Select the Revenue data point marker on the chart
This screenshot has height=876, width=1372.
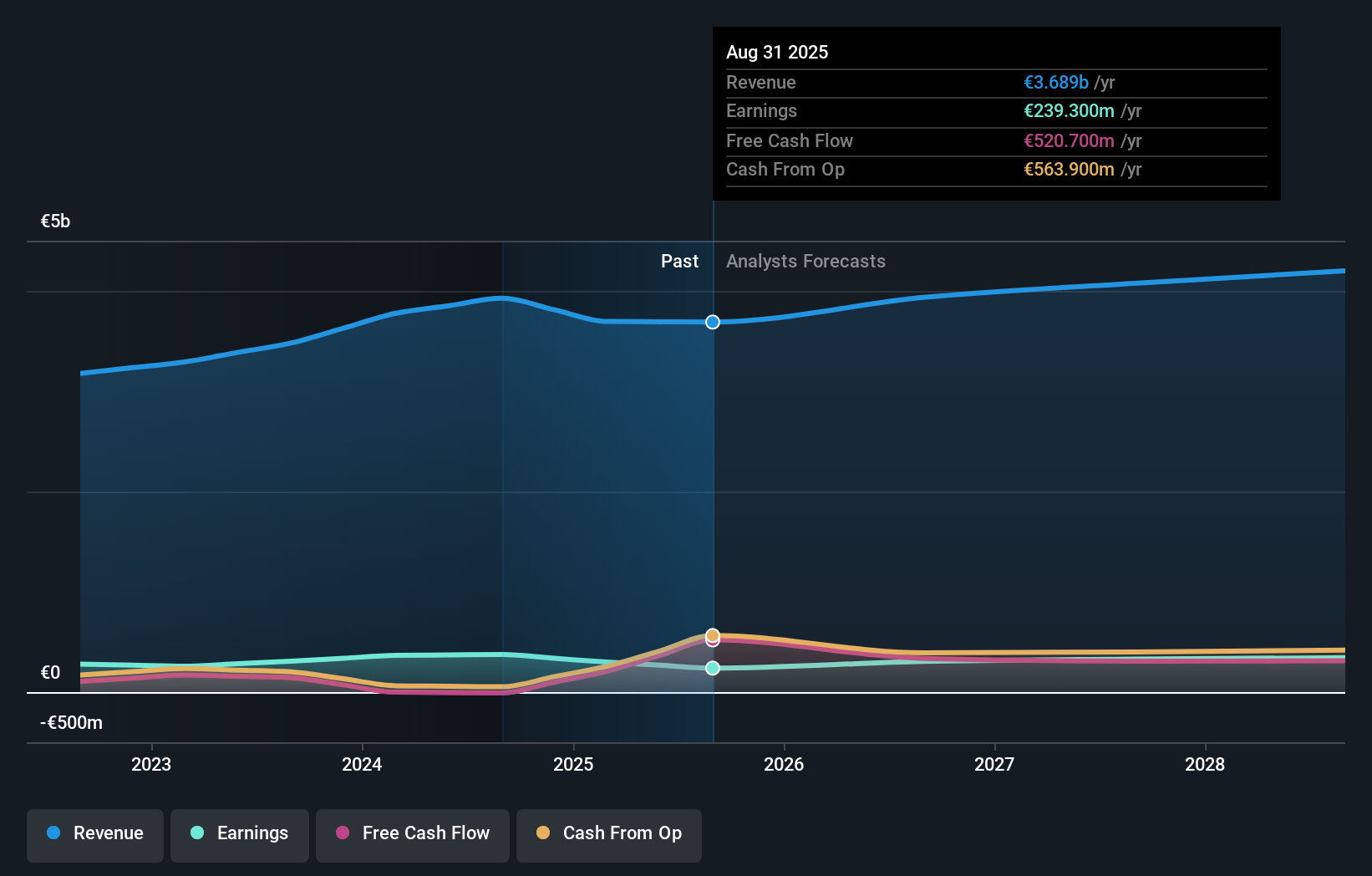pos(712,322)
